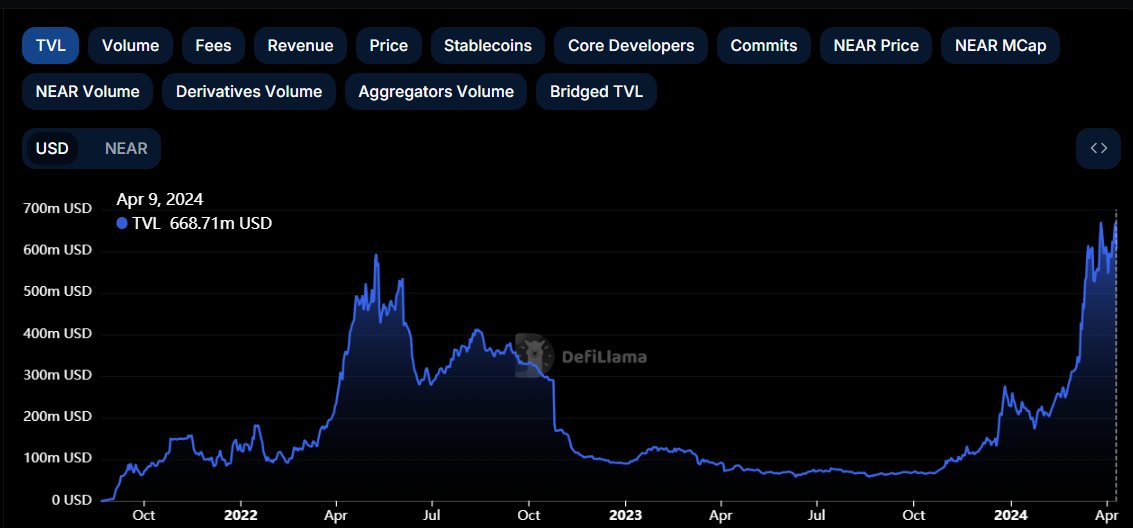The width and height of the screenshot is (1133, 528).
Task: Click the 100m USD axis label
Action: click(57, 458)
